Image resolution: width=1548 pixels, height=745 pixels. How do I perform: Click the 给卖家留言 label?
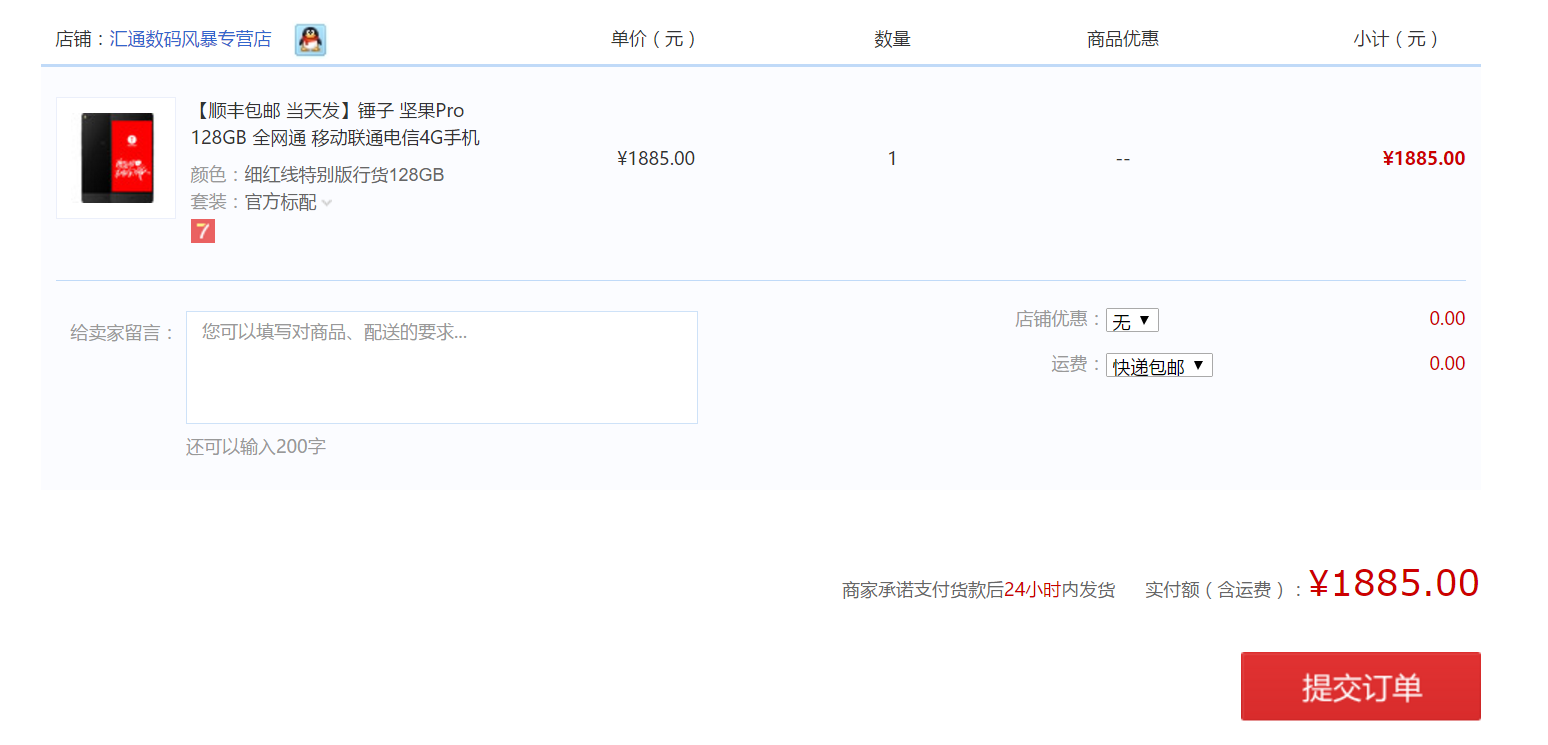[x=123, y=333]
